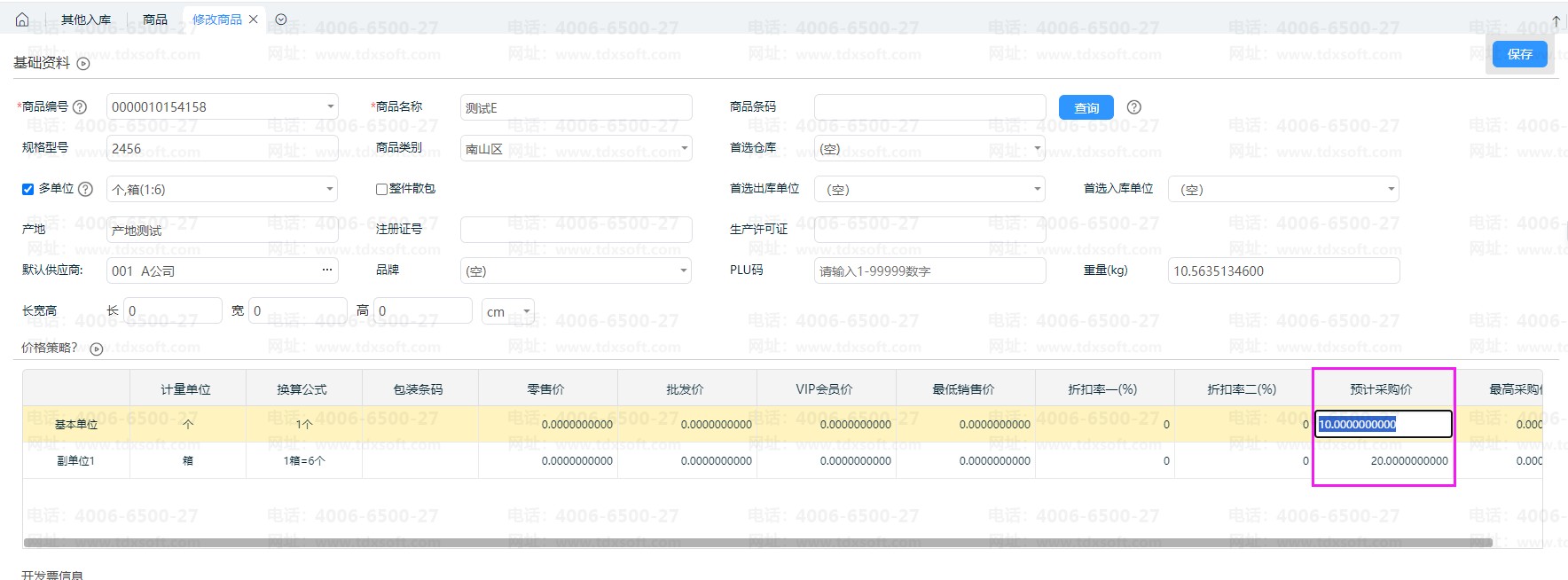Switch to the 商品 tab

click(x=154, y=20)
